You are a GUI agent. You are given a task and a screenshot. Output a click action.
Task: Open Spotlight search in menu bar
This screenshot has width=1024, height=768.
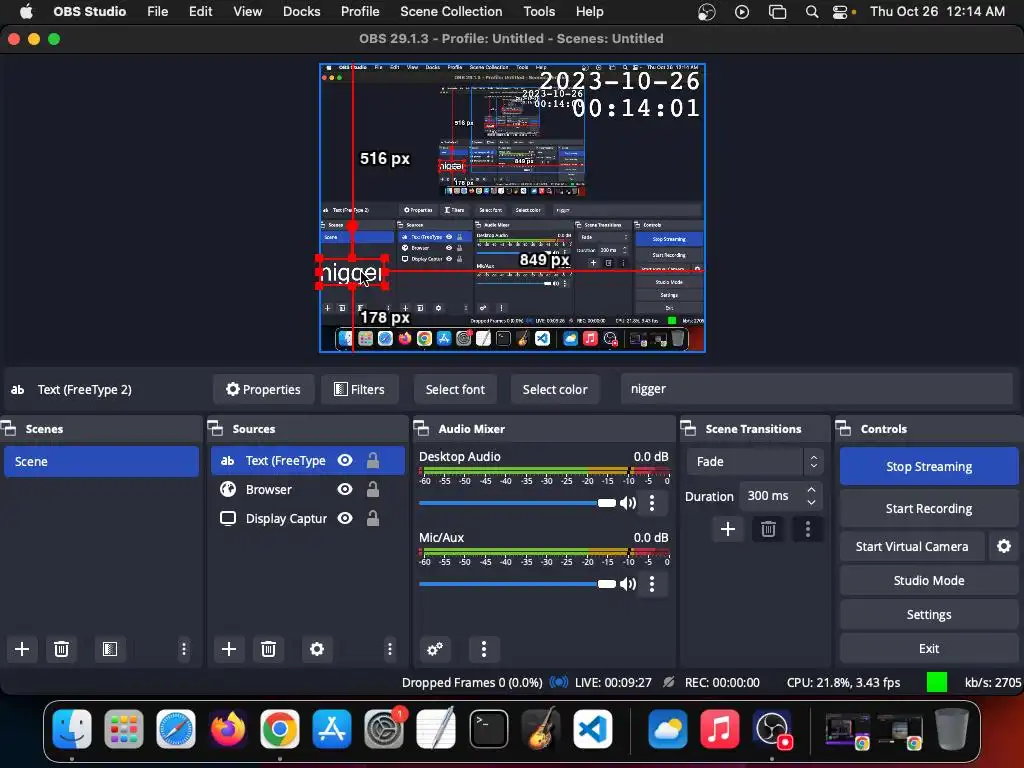pyautogui.click(x=812, y=11)
